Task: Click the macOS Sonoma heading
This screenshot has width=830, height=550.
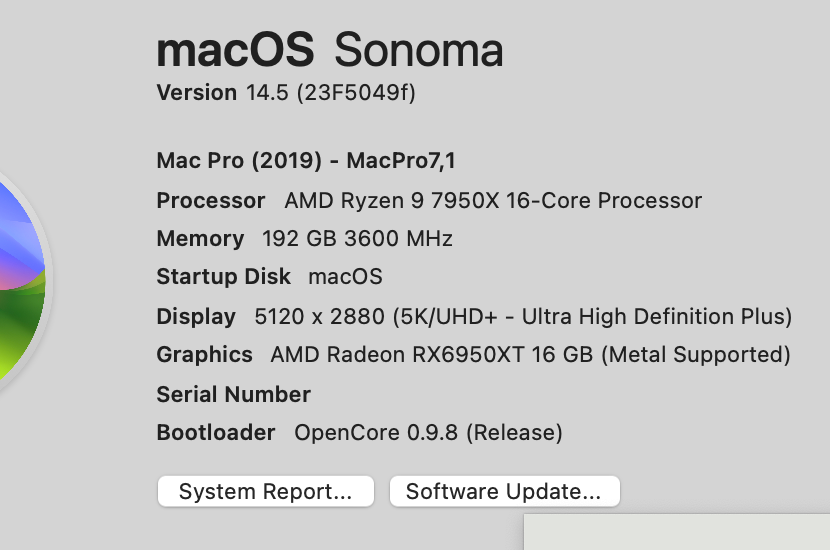Action: point(330,49)
